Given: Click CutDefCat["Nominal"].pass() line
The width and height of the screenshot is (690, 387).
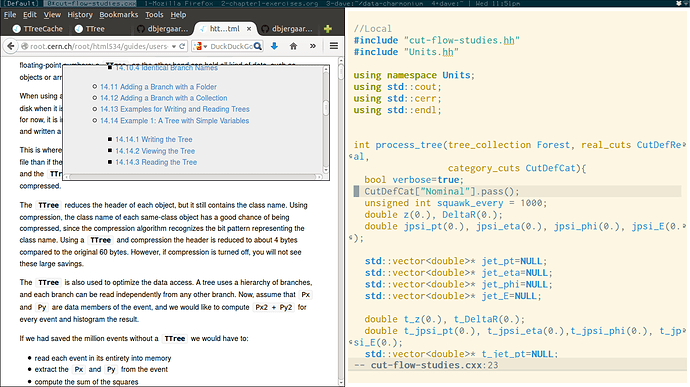Looking at the screenshot, I should tap(442, 192).
